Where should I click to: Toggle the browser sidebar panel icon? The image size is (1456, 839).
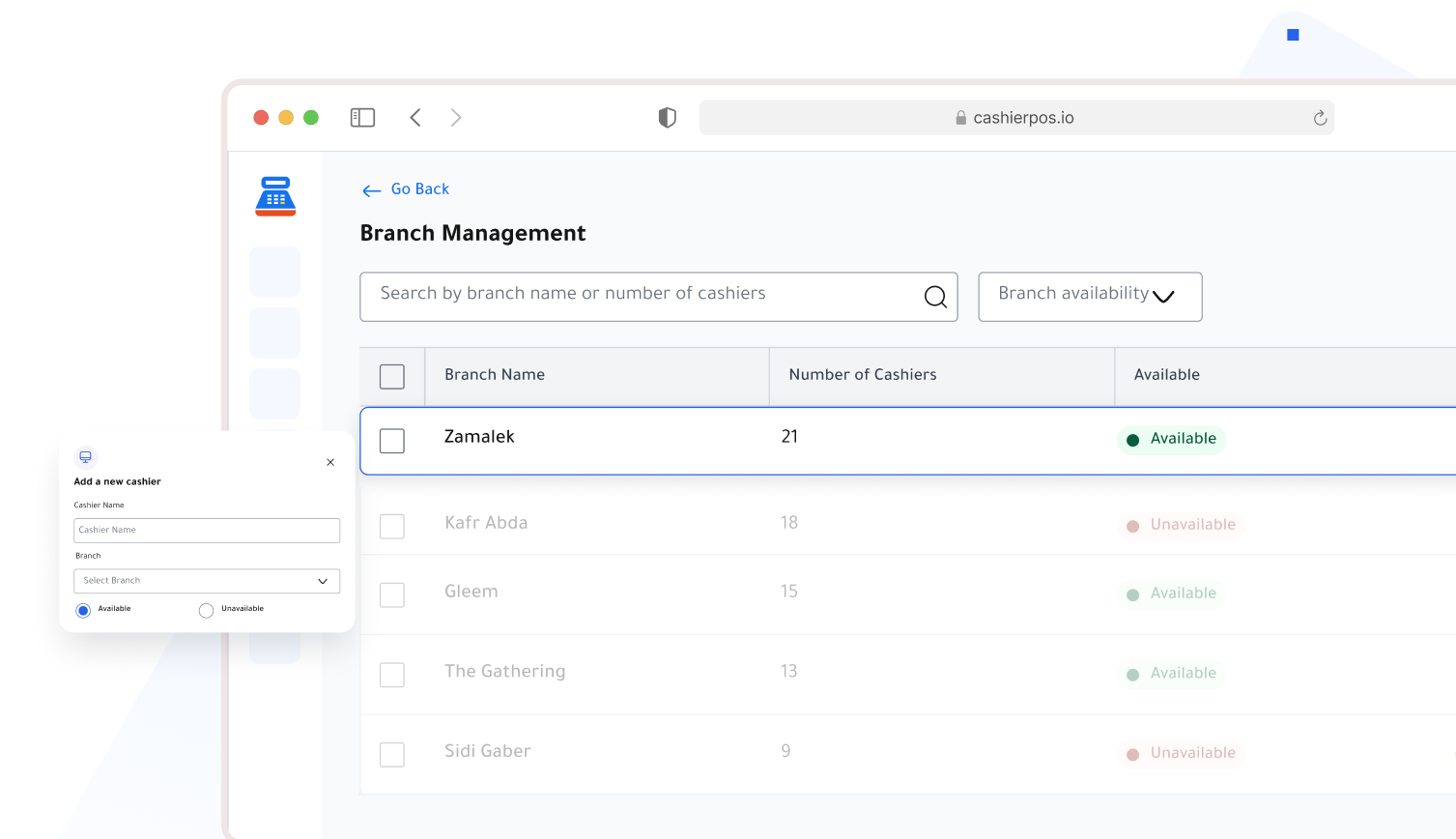[x=362, y=118]
